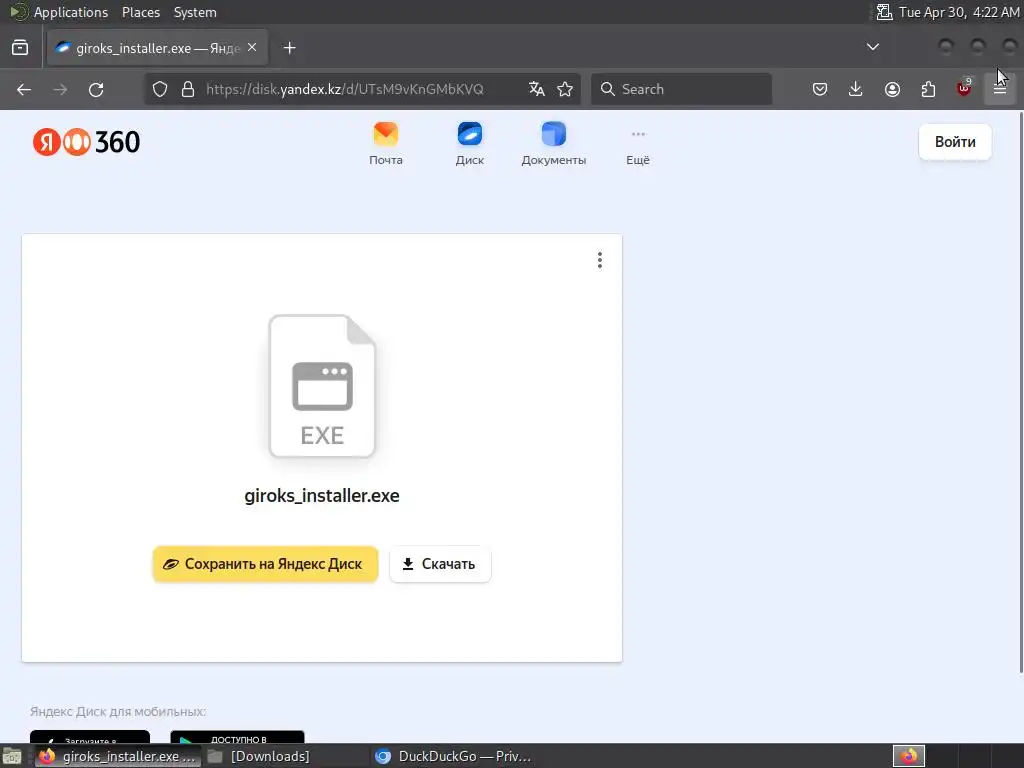The width and height of the screenshot is (1024, 768).
Task: Select the giroks_installer.exe browser tab
Action: point(157,48)
